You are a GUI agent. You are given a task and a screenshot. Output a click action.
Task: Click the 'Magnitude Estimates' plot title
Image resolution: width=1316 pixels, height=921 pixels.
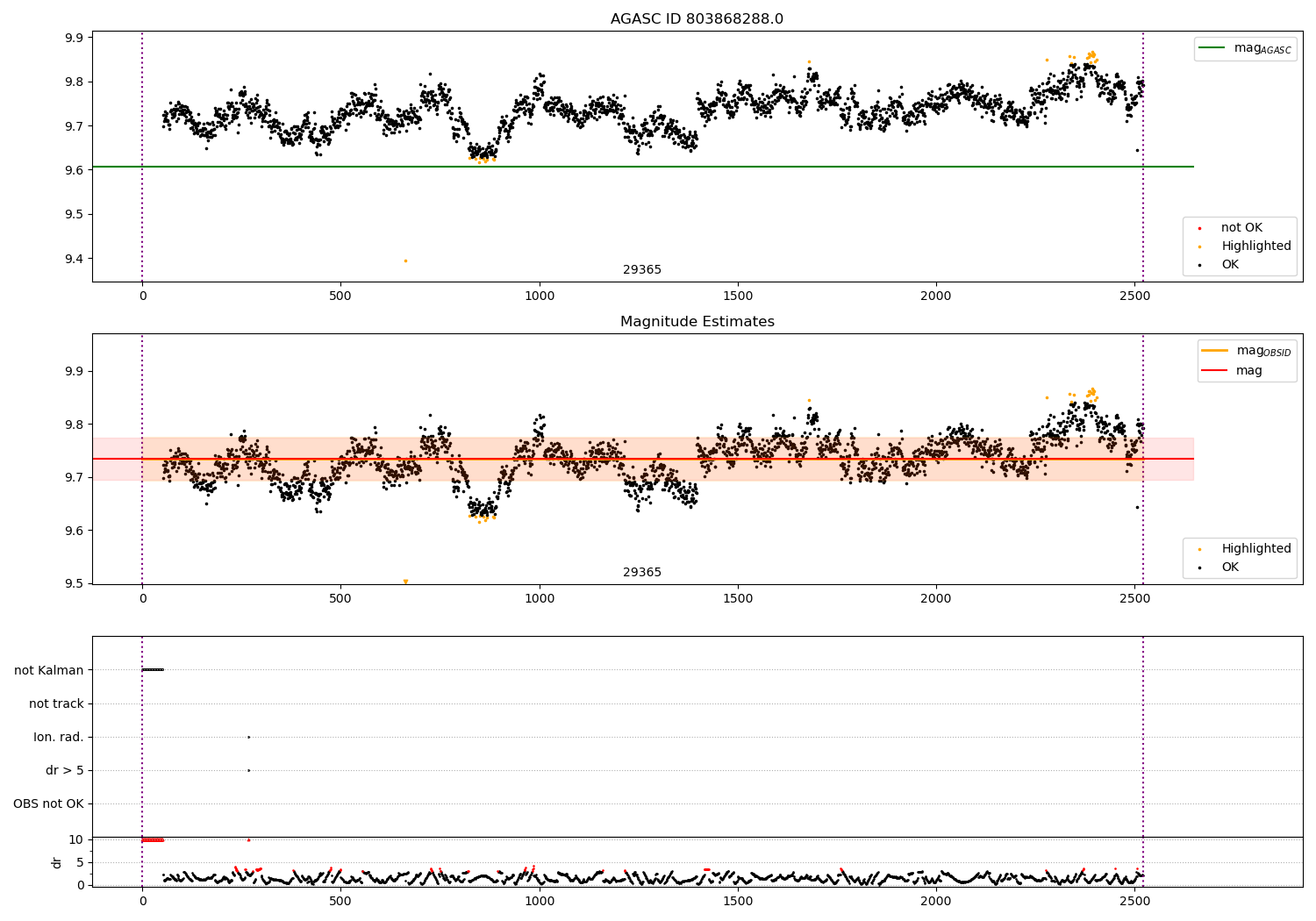[x=697, y=322]
